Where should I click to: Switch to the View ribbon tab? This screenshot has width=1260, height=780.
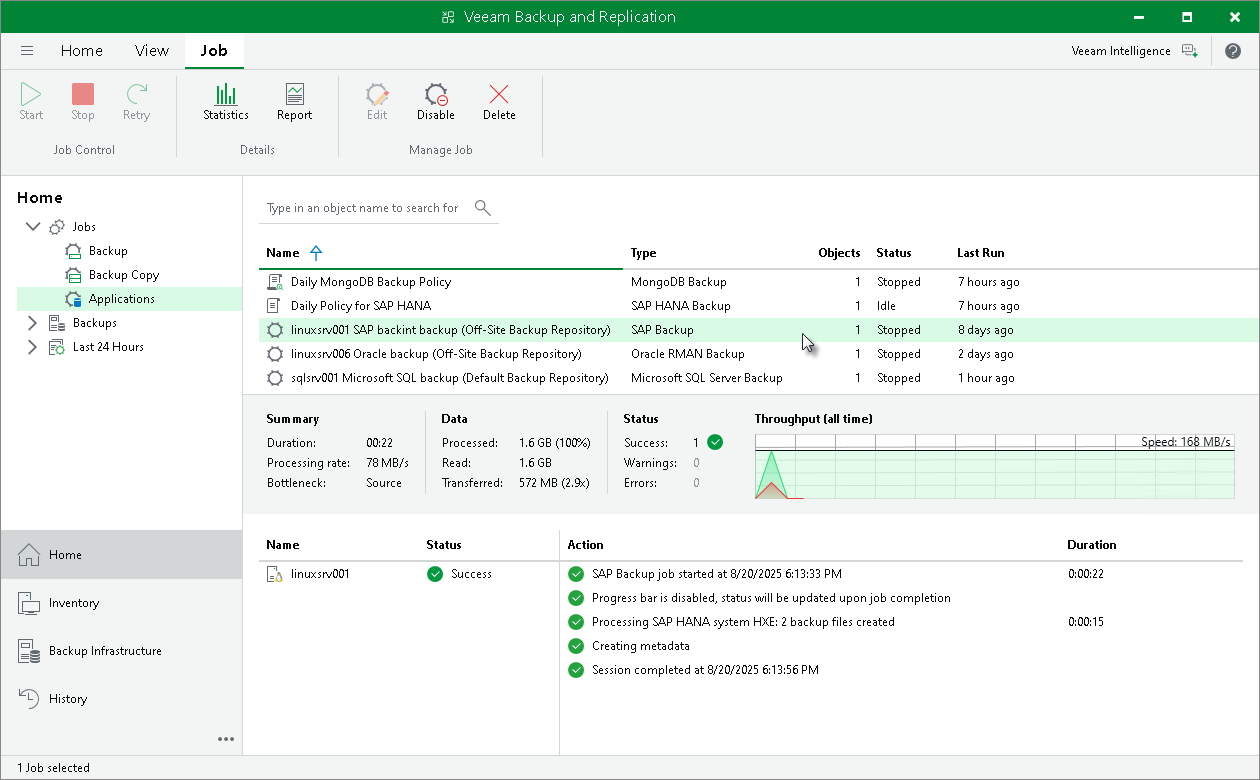(x=151, y=50)
